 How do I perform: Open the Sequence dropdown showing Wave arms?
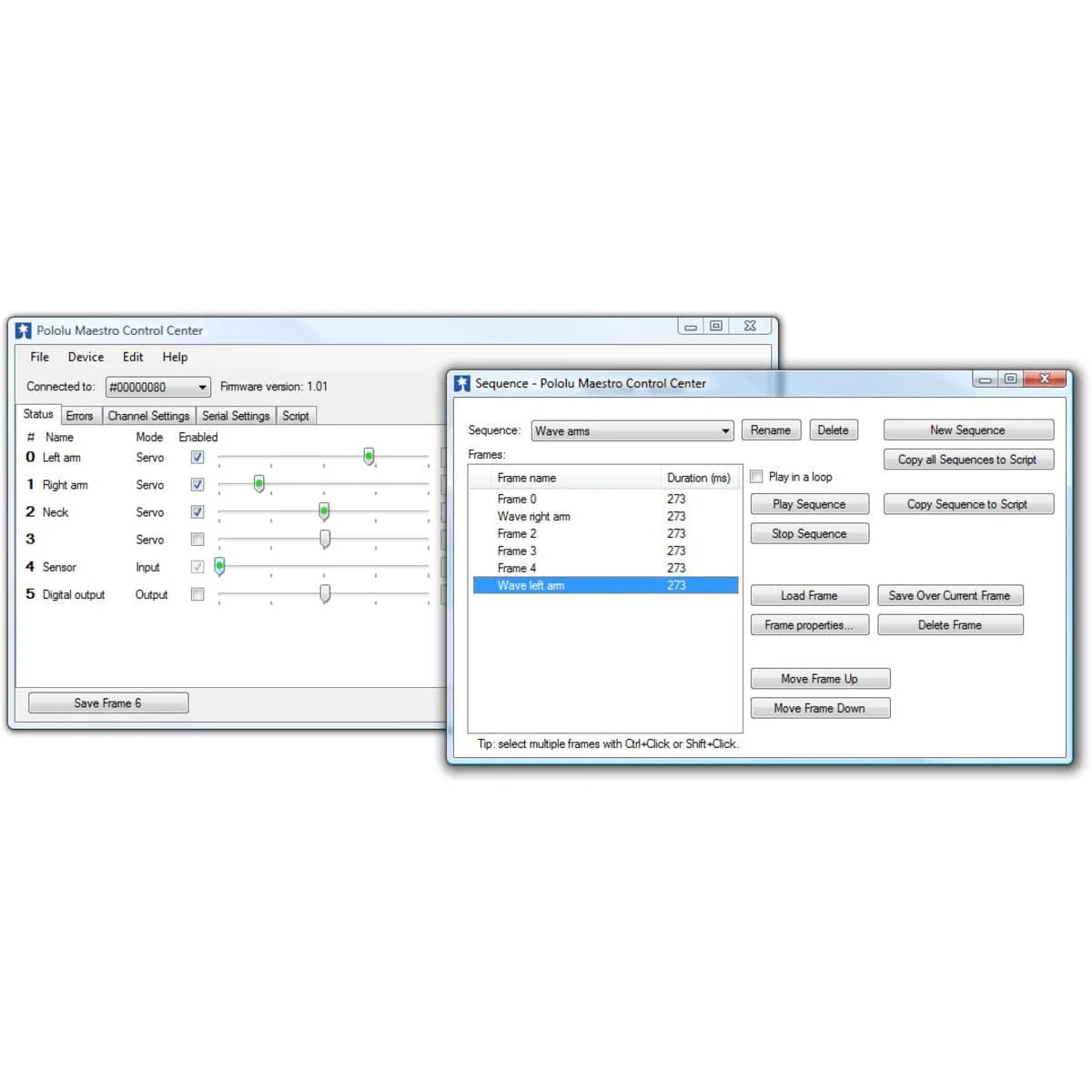pos(724,431)
